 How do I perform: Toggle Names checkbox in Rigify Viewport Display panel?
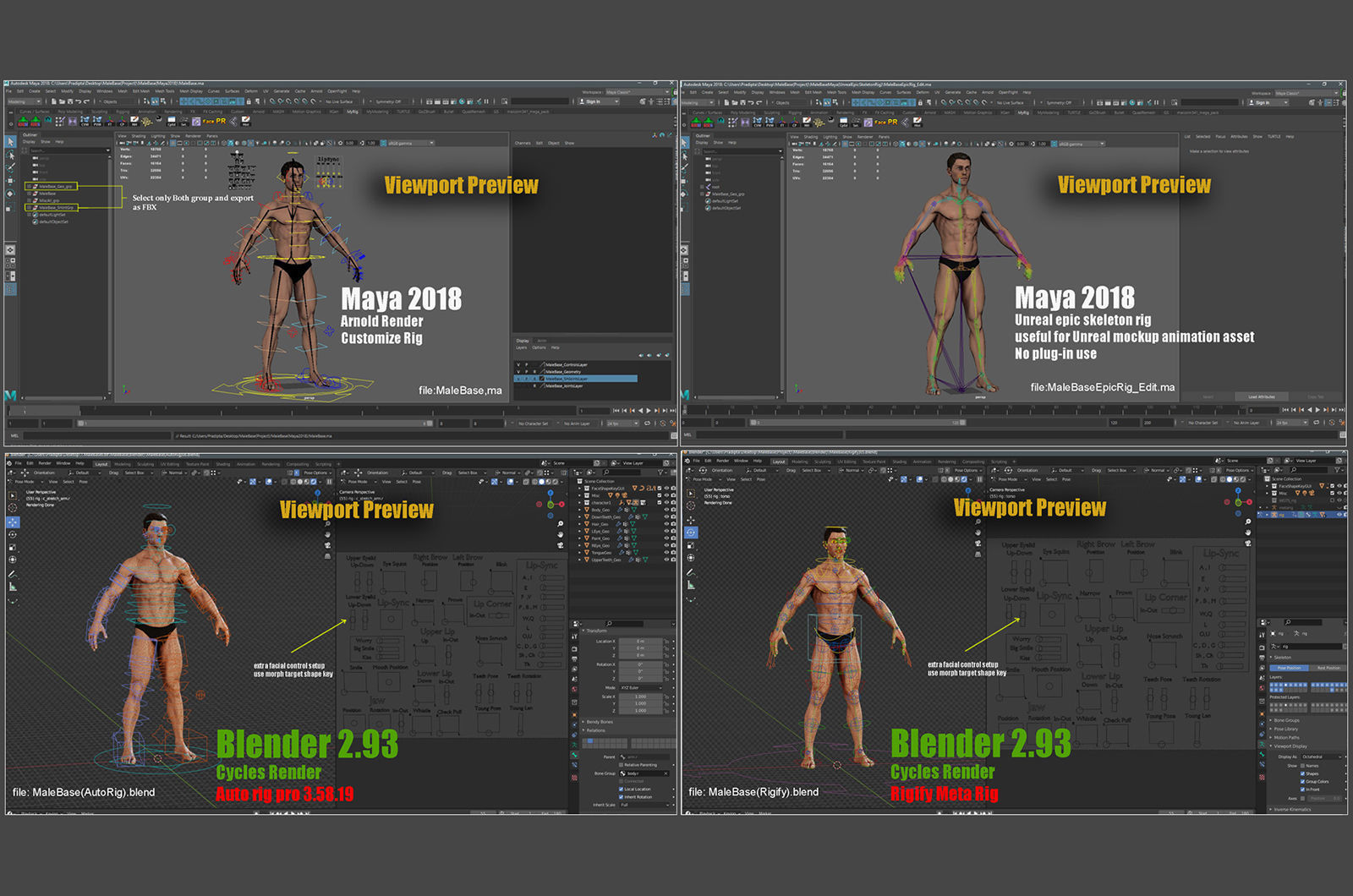[x=1302, y=766]
